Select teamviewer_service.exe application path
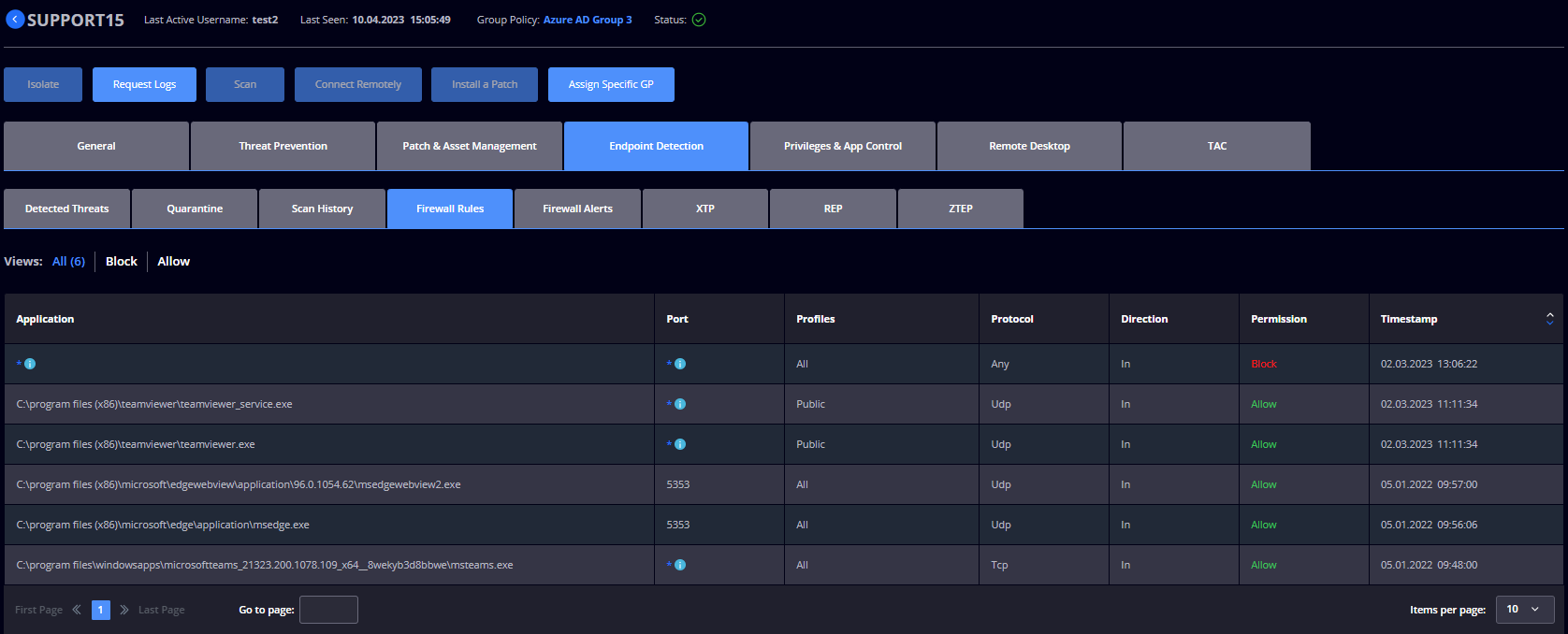 click(154, 404)
